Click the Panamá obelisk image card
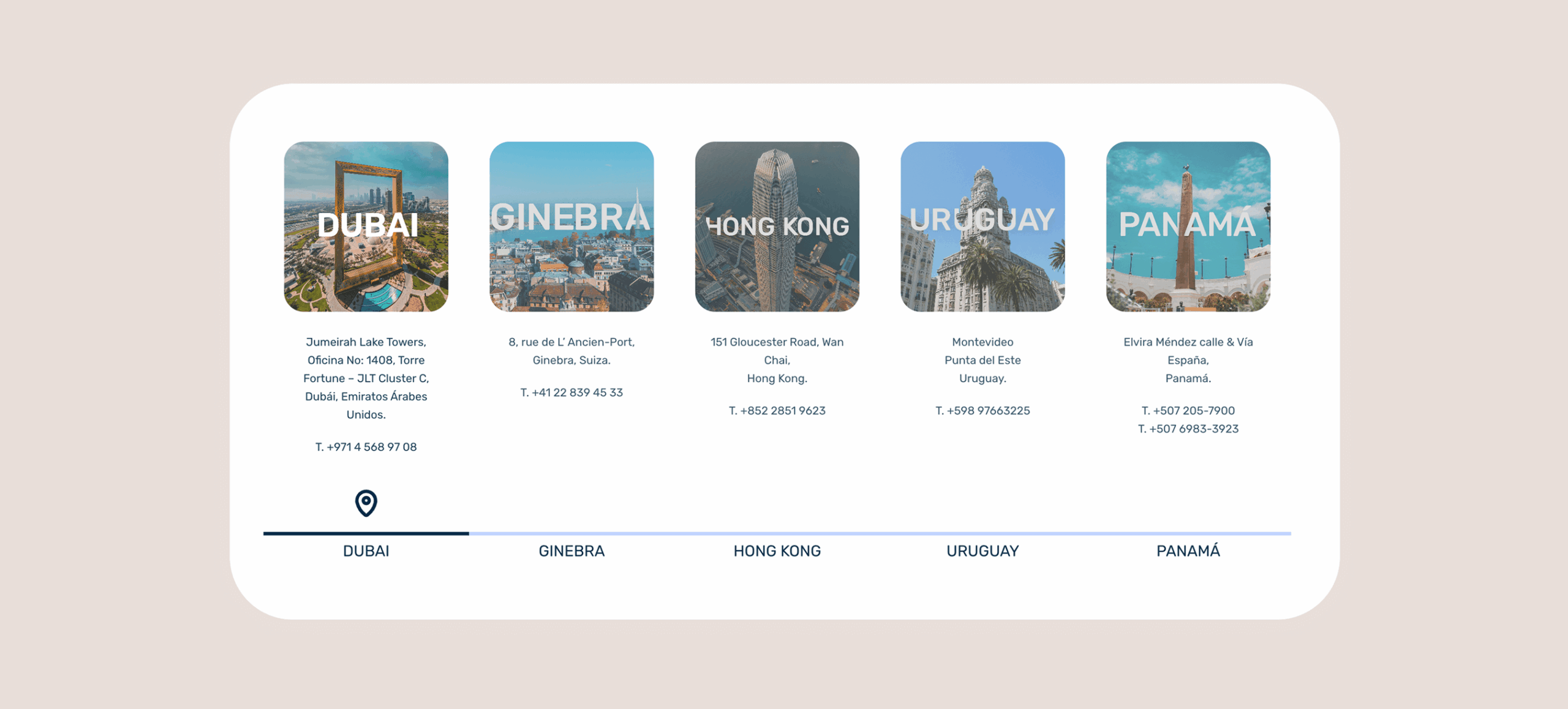Viewport: 1568px width, 709px height. coord(1188,227)
